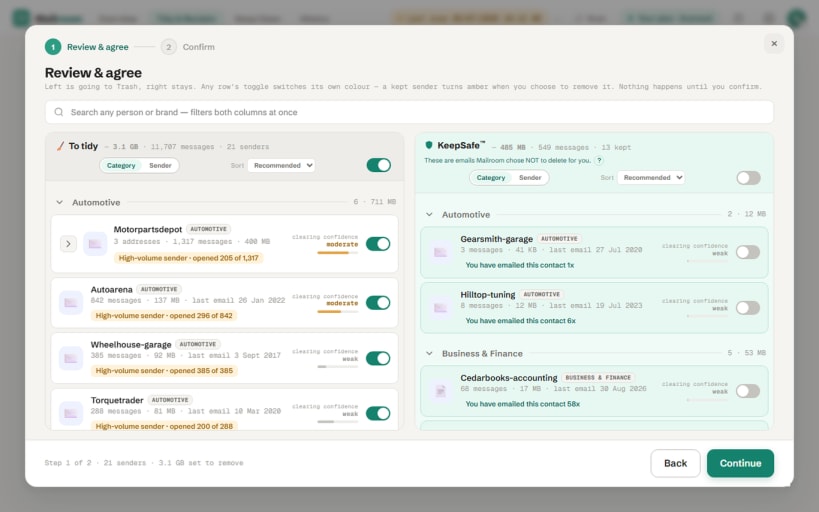
Task: Expand Motorpartsdepot addresses chevron
Action: [x=68, y=244]
